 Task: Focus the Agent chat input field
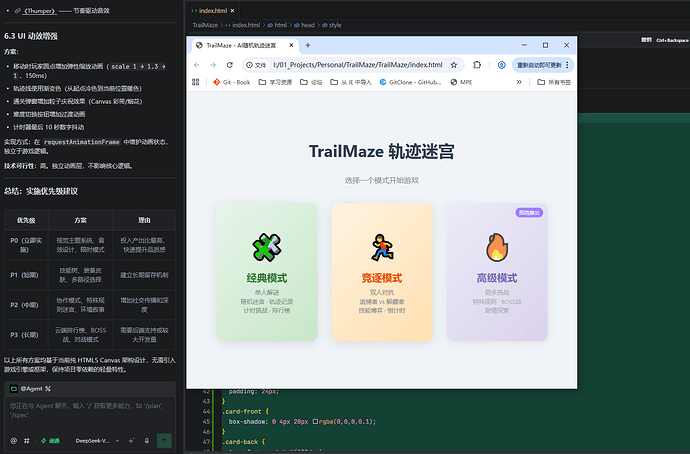point(90,411)
